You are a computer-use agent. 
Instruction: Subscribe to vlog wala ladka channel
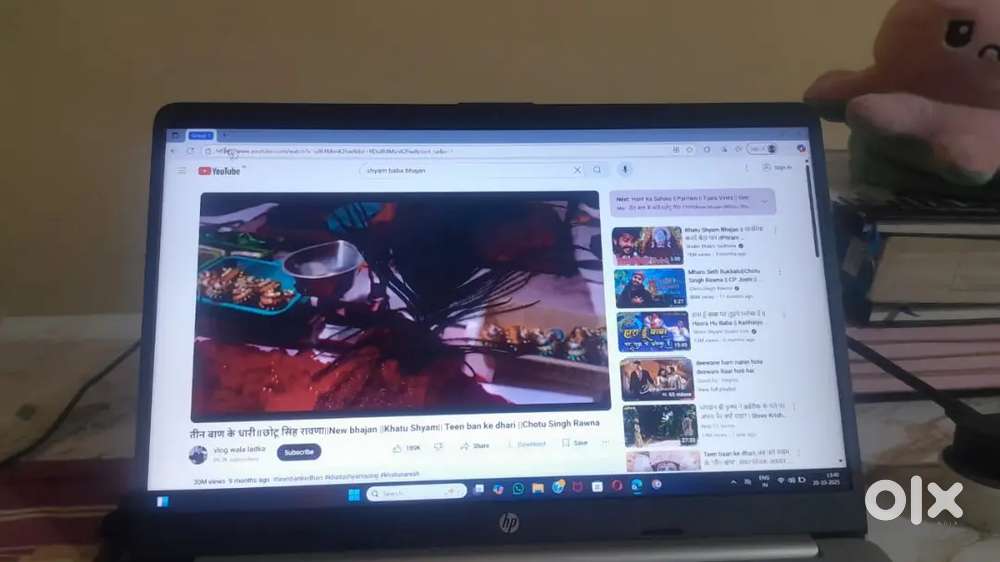(x=298, y=452)
